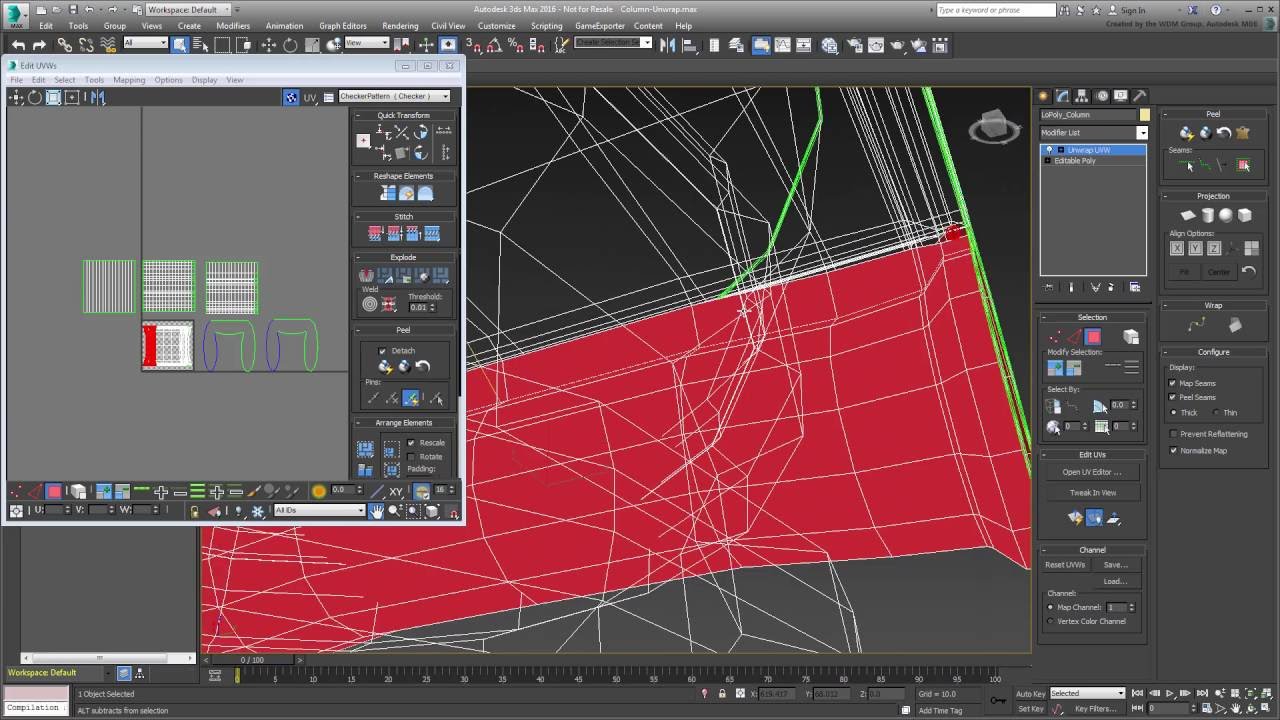
Task: Click Reset UVWs button
Action: coord(1065,565)
